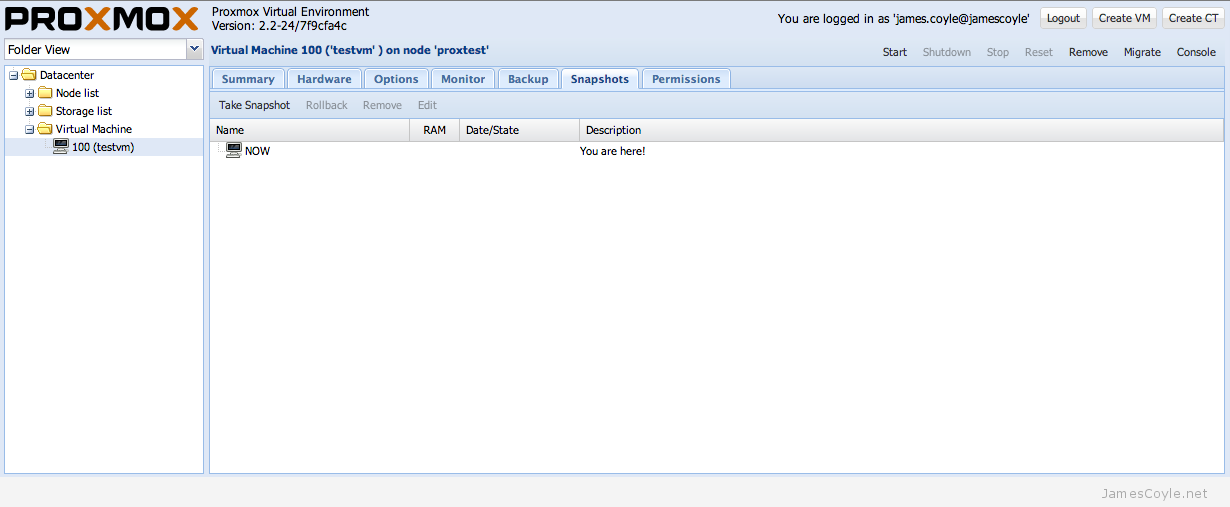This screenshot has height=507, width=1230.
Task: Click the NOW snapshot monitor icon
Action: 234,150
